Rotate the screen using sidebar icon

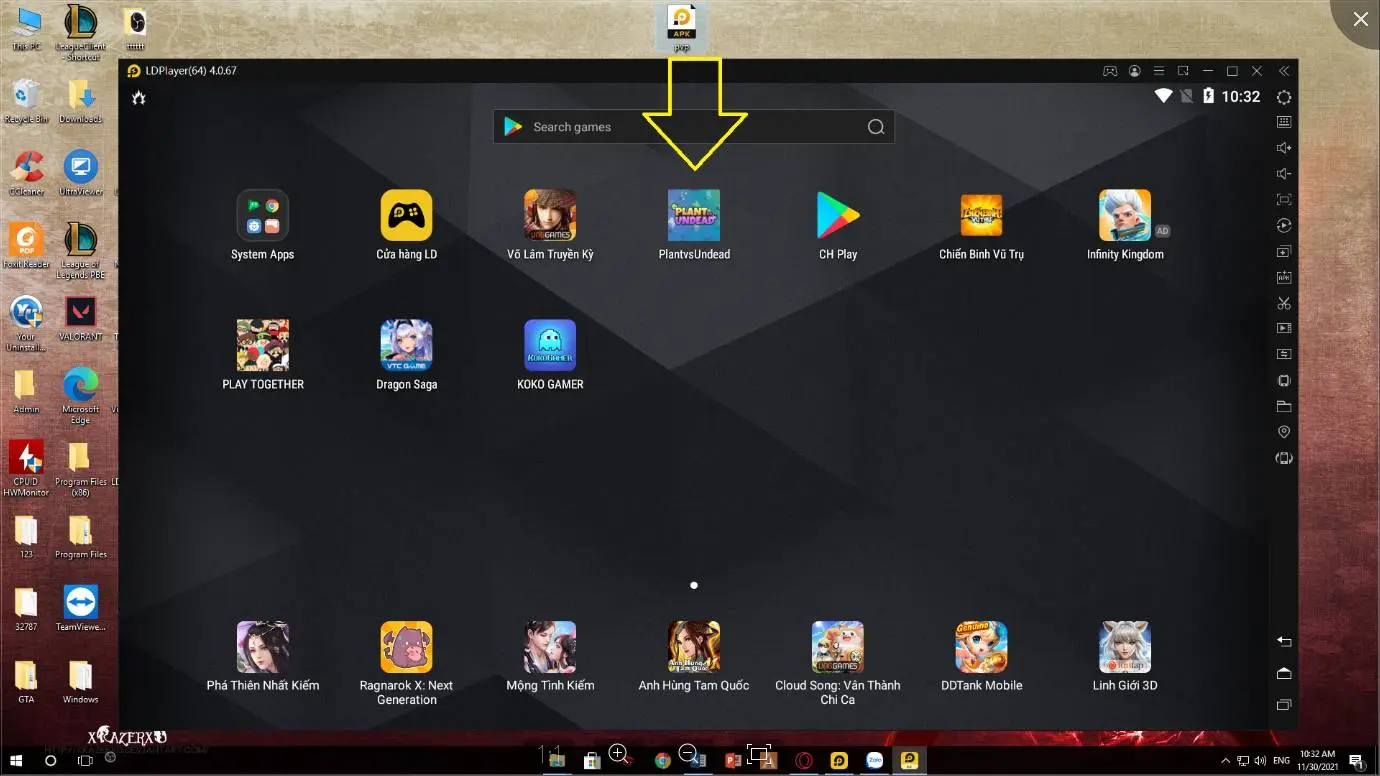[x=1284, y=458]
